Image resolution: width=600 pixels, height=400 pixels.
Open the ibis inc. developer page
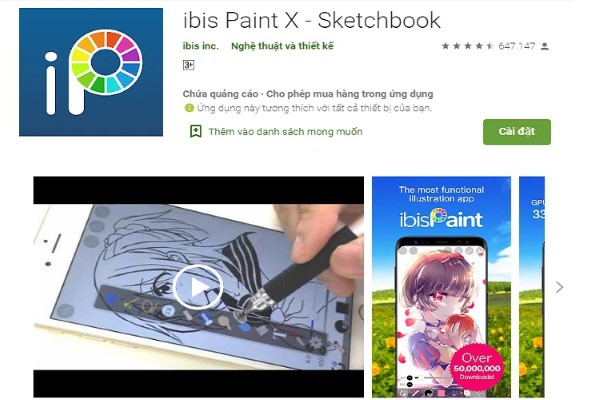[x=201, y=46]
